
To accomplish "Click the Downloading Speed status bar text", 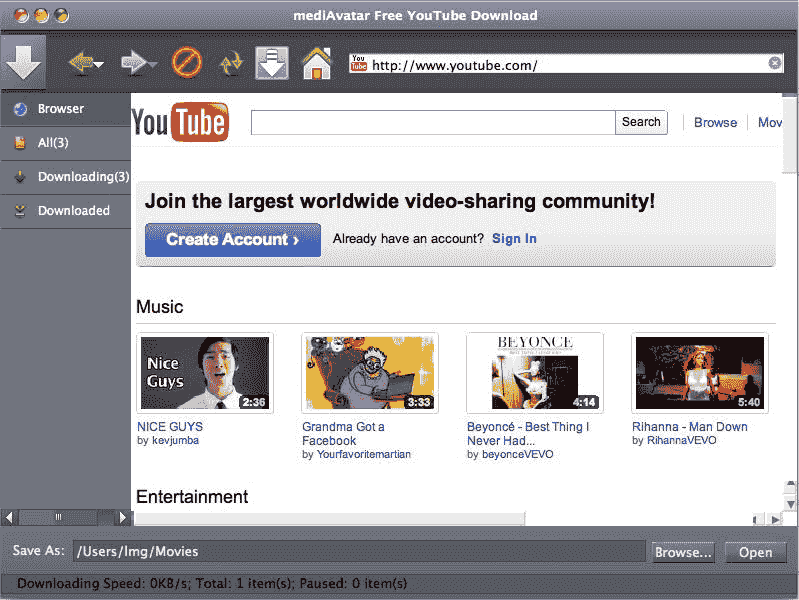I will click(212, 584).
